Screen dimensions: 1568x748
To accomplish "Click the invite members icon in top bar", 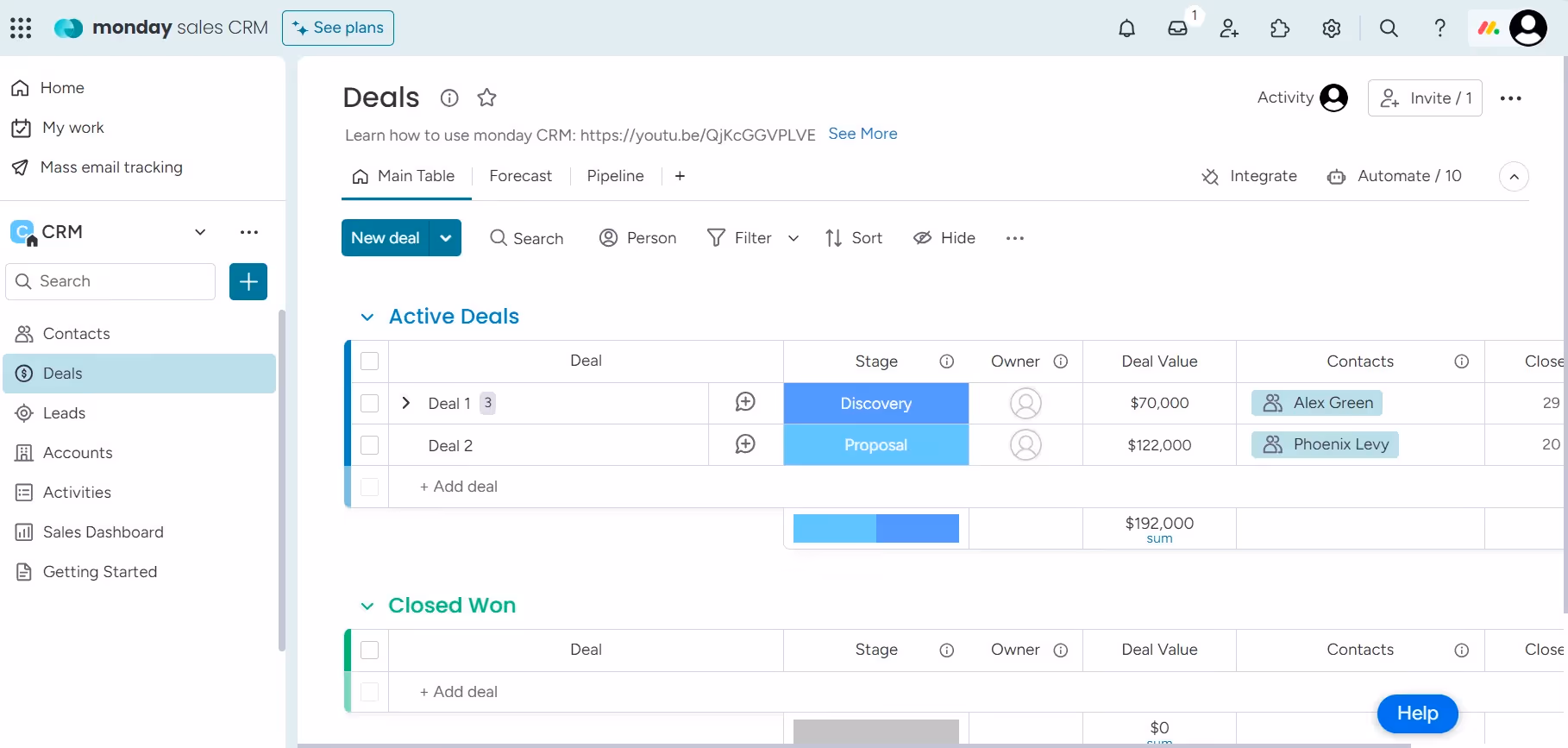I will click(1229, 28).
